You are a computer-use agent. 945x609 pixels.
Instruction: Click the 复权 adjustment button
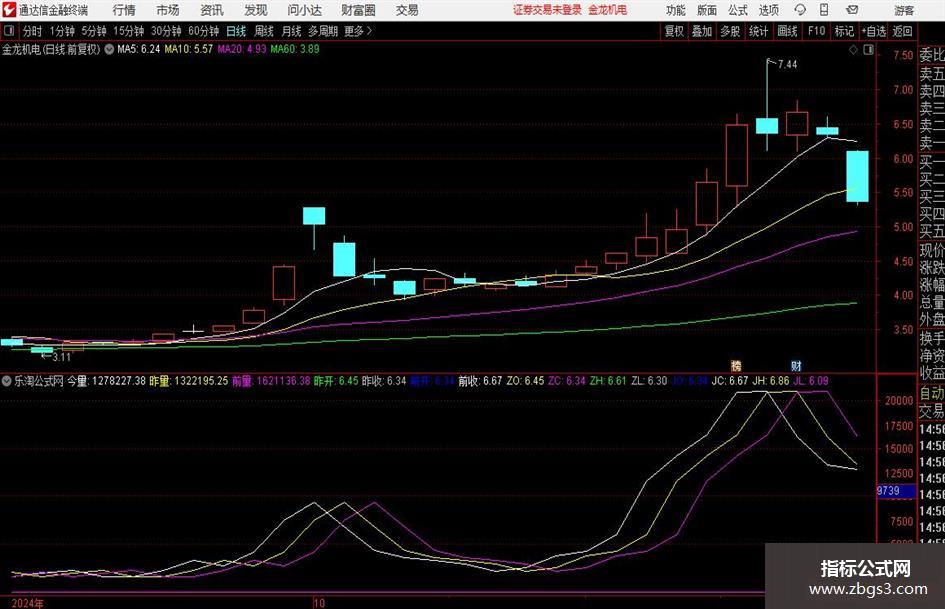pos(674,31)
